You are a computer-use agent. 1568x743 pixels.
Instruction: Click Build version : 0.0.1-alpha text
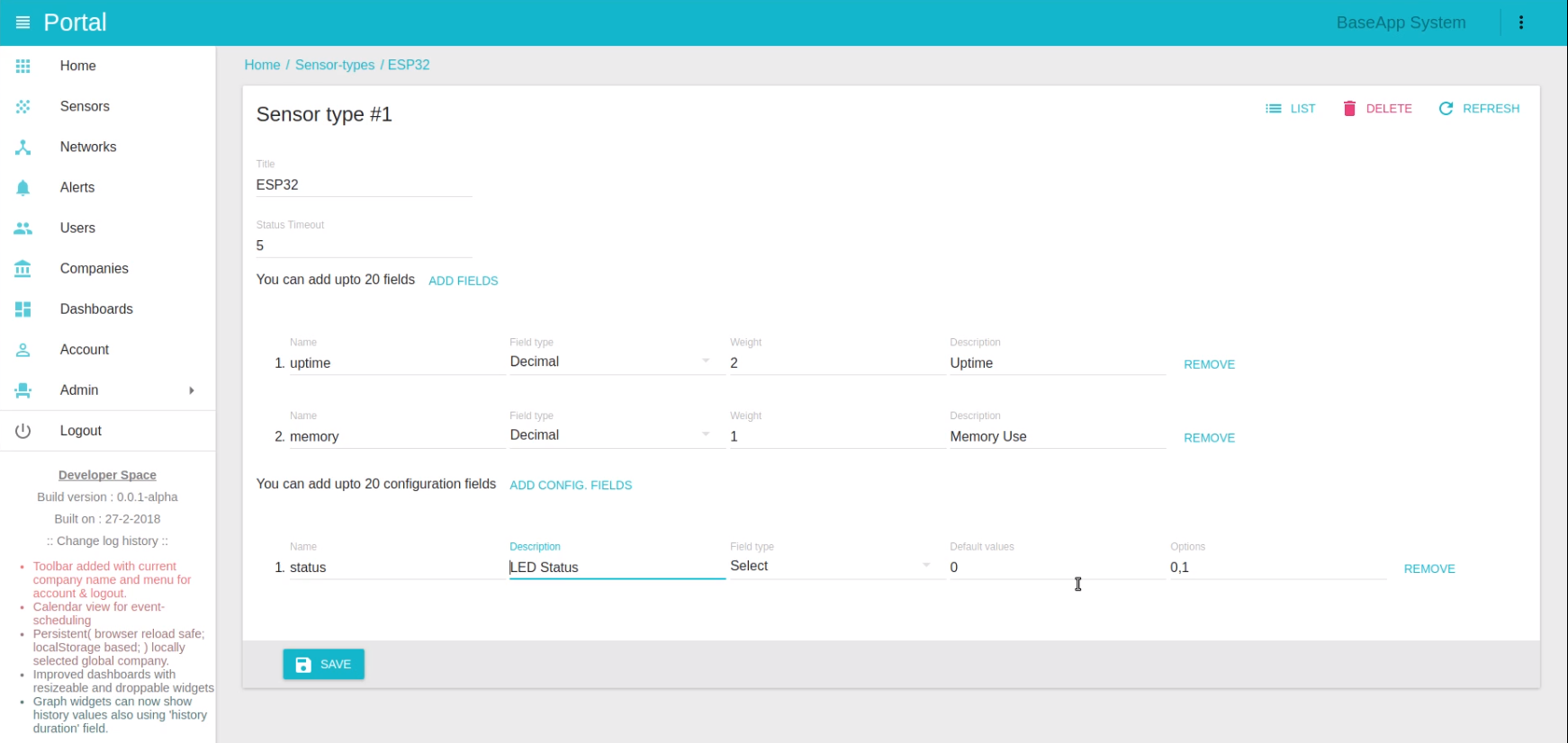(x=107, y=497)
